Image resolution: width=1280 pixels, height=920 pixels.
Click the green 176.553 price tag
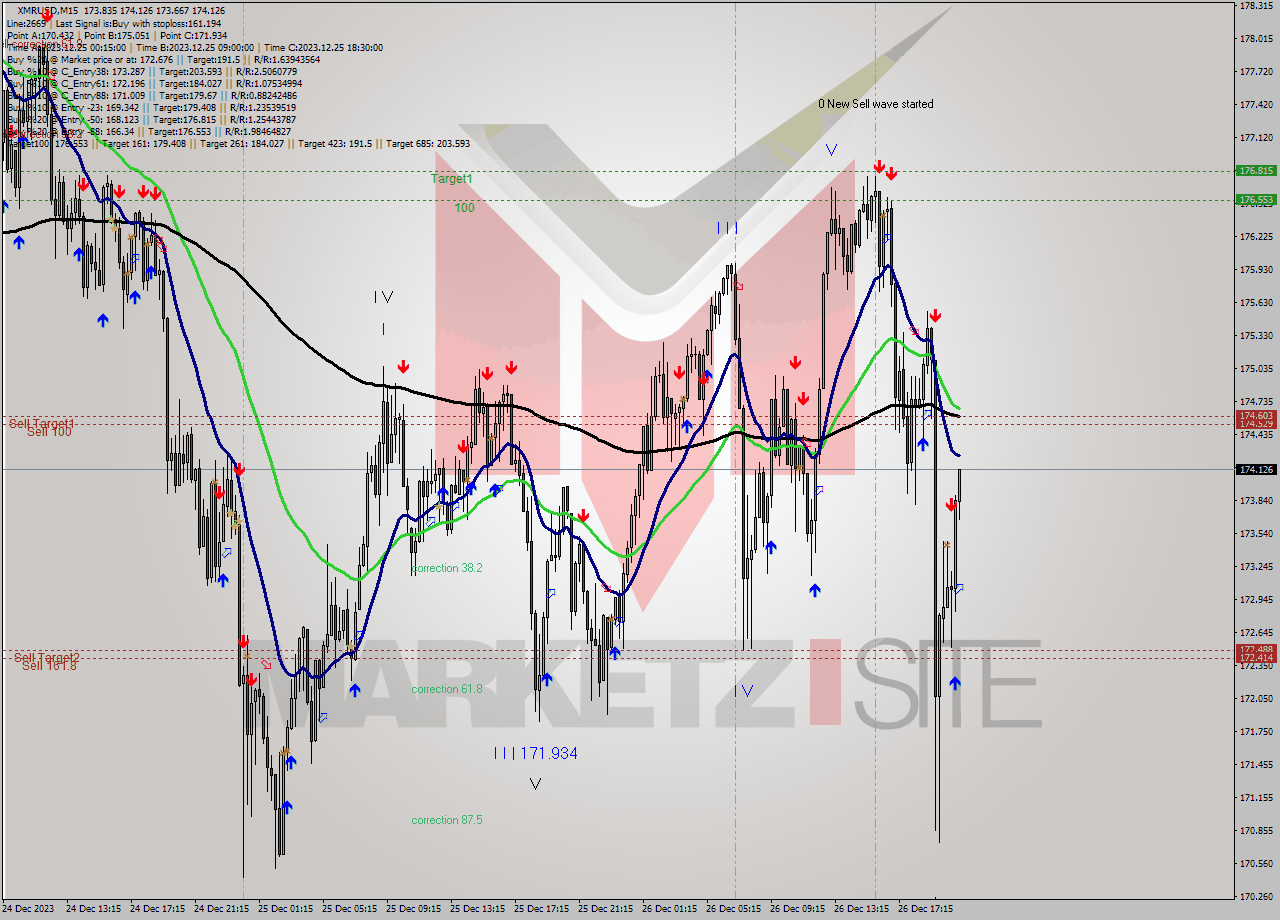pyautogui.click(x=1256, y=200)
